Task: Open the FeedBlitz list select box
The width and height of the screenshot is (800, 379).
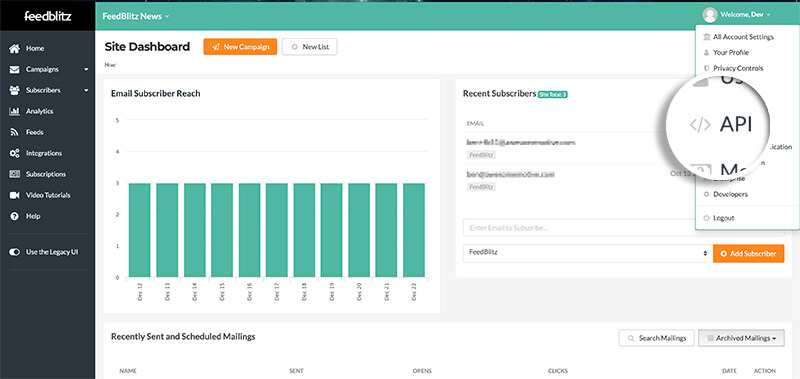Action: [588, 254]
